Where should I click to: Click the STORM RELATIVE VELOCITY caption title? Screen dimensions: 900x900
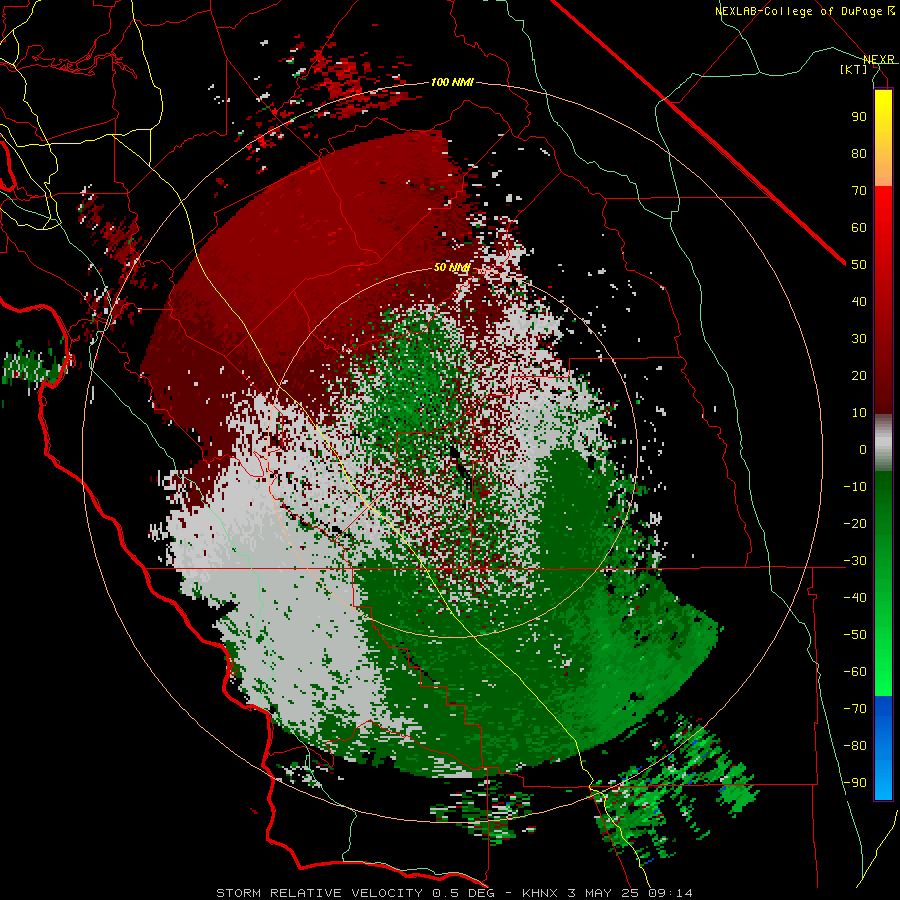click(319, 893)
